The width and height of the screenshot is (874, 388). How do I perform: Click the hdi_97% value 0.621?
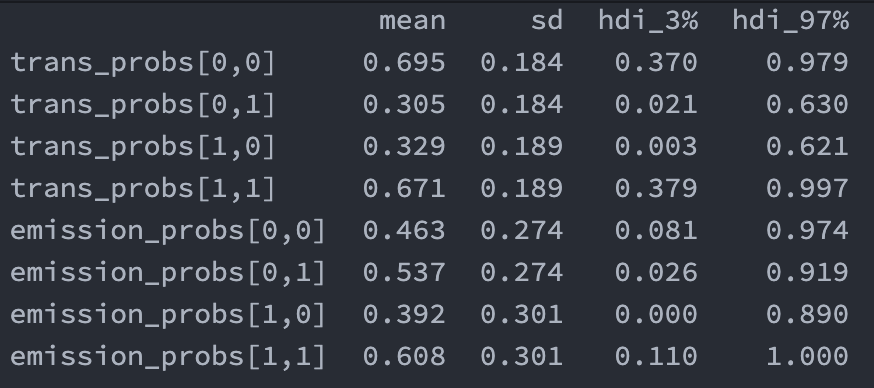click(x=807, y=146)
